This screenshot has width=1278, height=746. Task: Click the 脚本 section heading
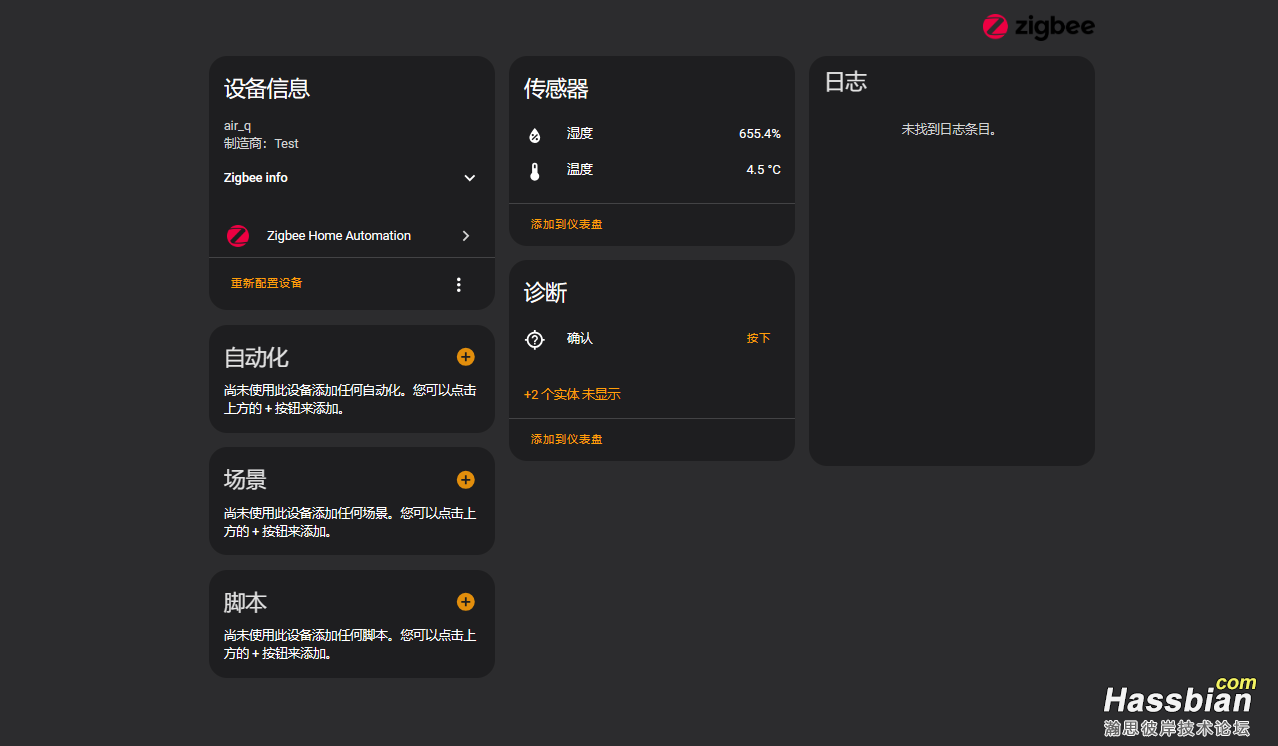click(245, 603)
